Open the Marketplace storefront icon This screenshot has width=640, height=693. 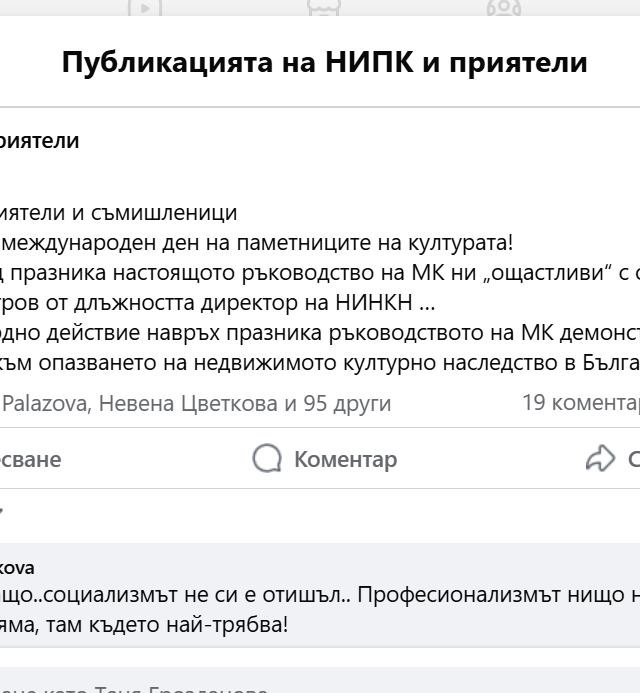click(324, 8)
